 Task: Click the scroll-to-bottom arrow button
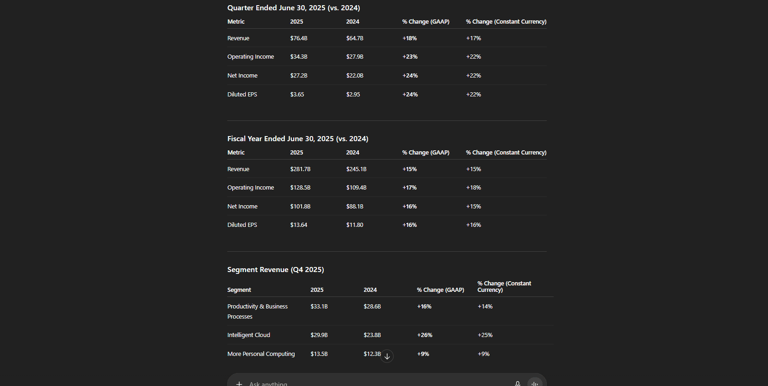tap(387, 356)
